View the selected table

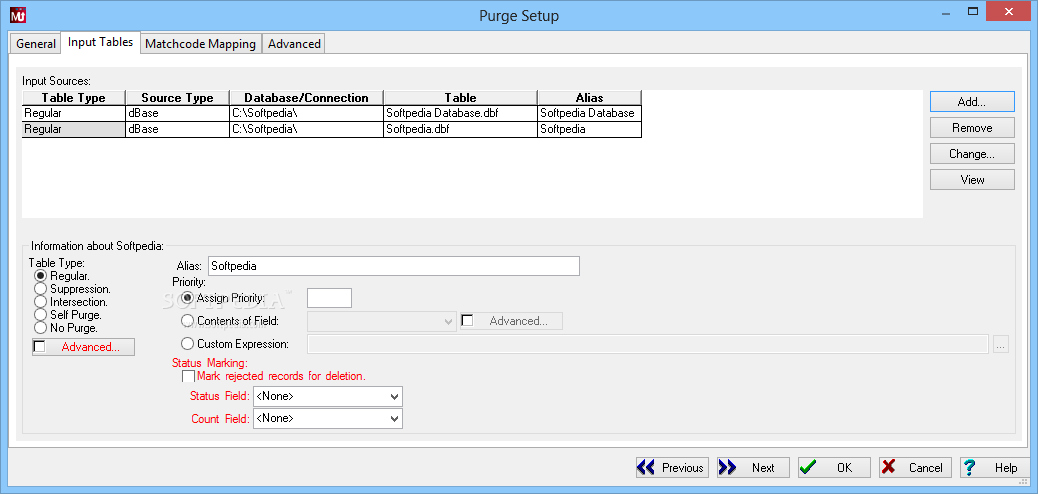[x=972, y=179]
